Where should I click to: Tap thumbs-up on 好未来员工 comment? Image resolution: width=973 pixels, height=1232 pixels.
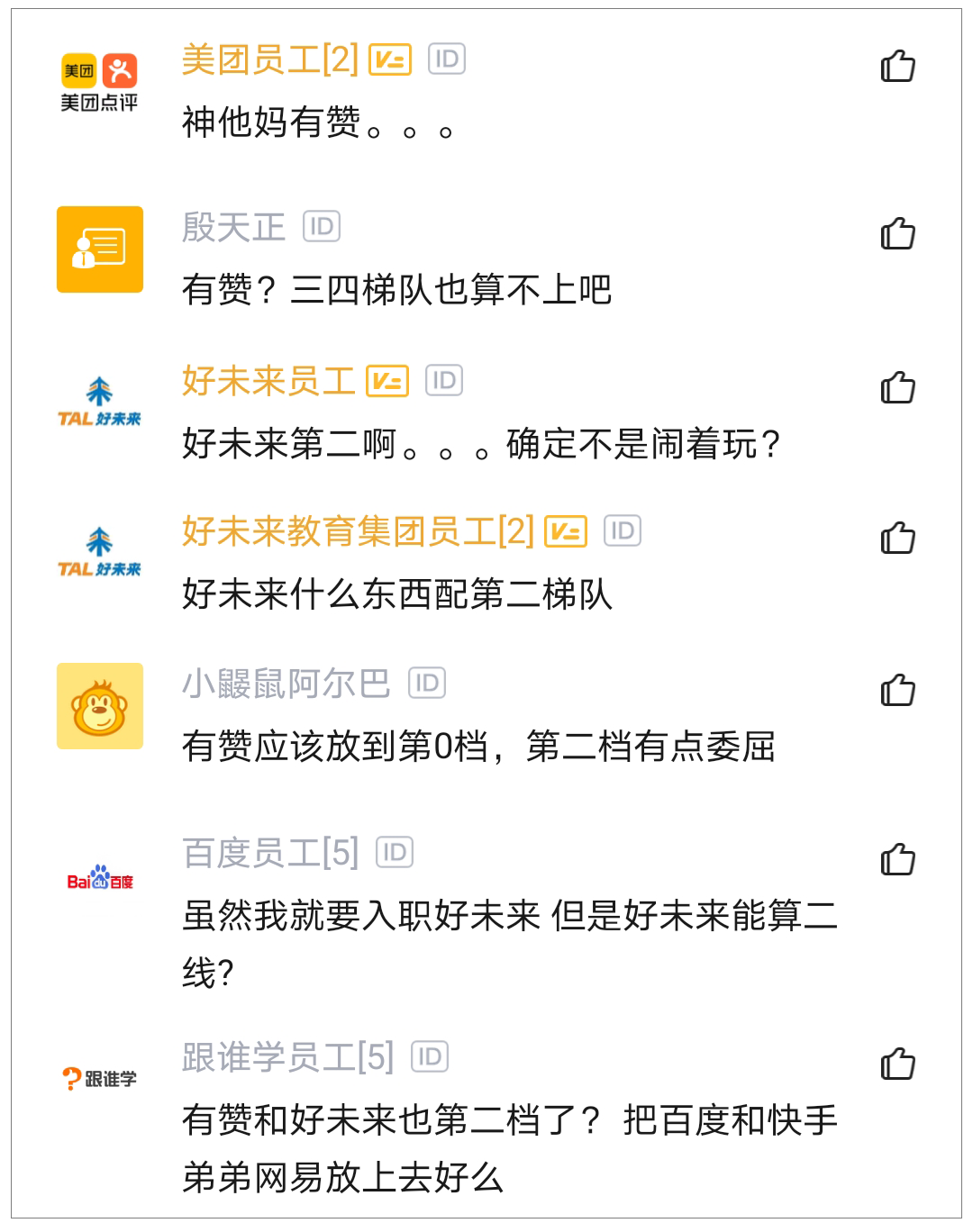(897, 388)
